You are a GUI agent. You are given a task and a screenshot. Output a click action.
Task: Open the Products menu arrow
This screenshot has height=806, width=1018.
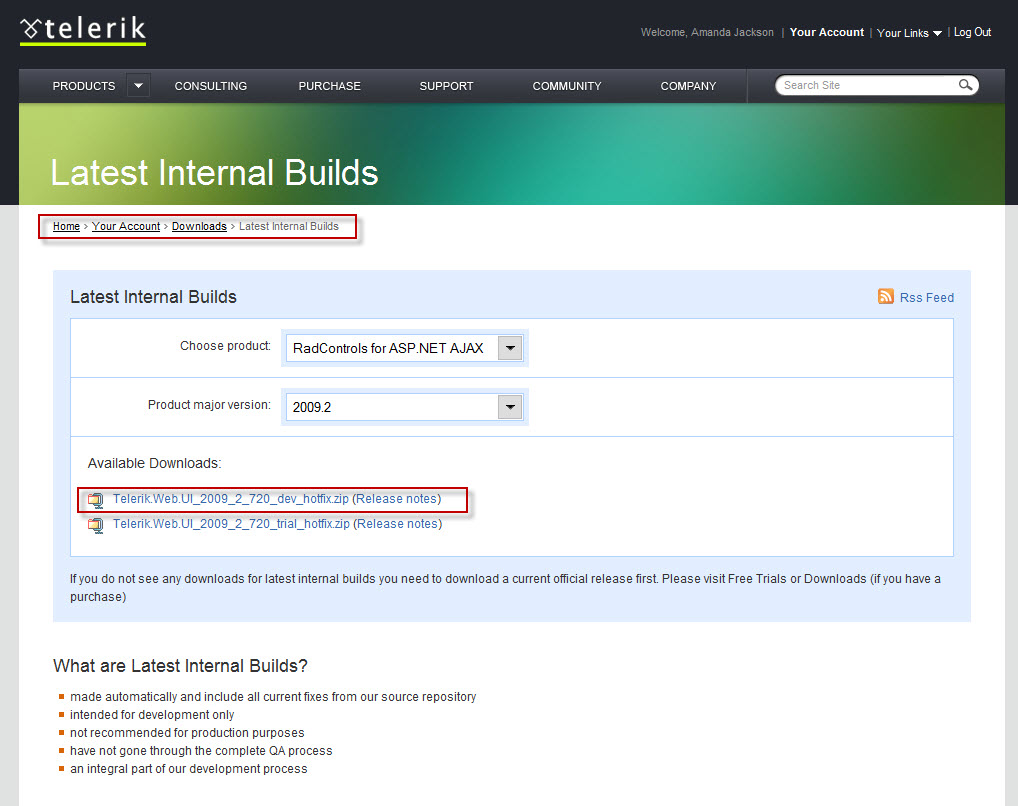click(x=138, y=86)
